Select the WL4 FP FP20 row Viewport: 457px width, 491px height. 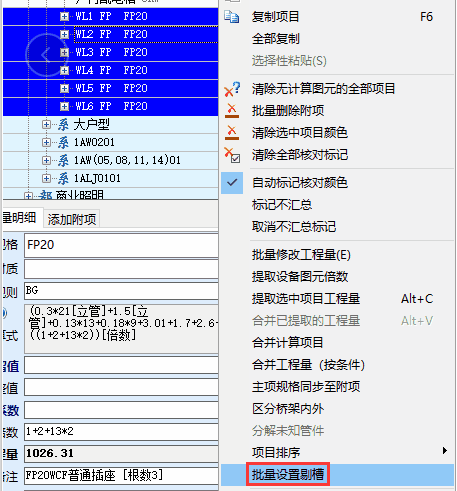(111, 70)
